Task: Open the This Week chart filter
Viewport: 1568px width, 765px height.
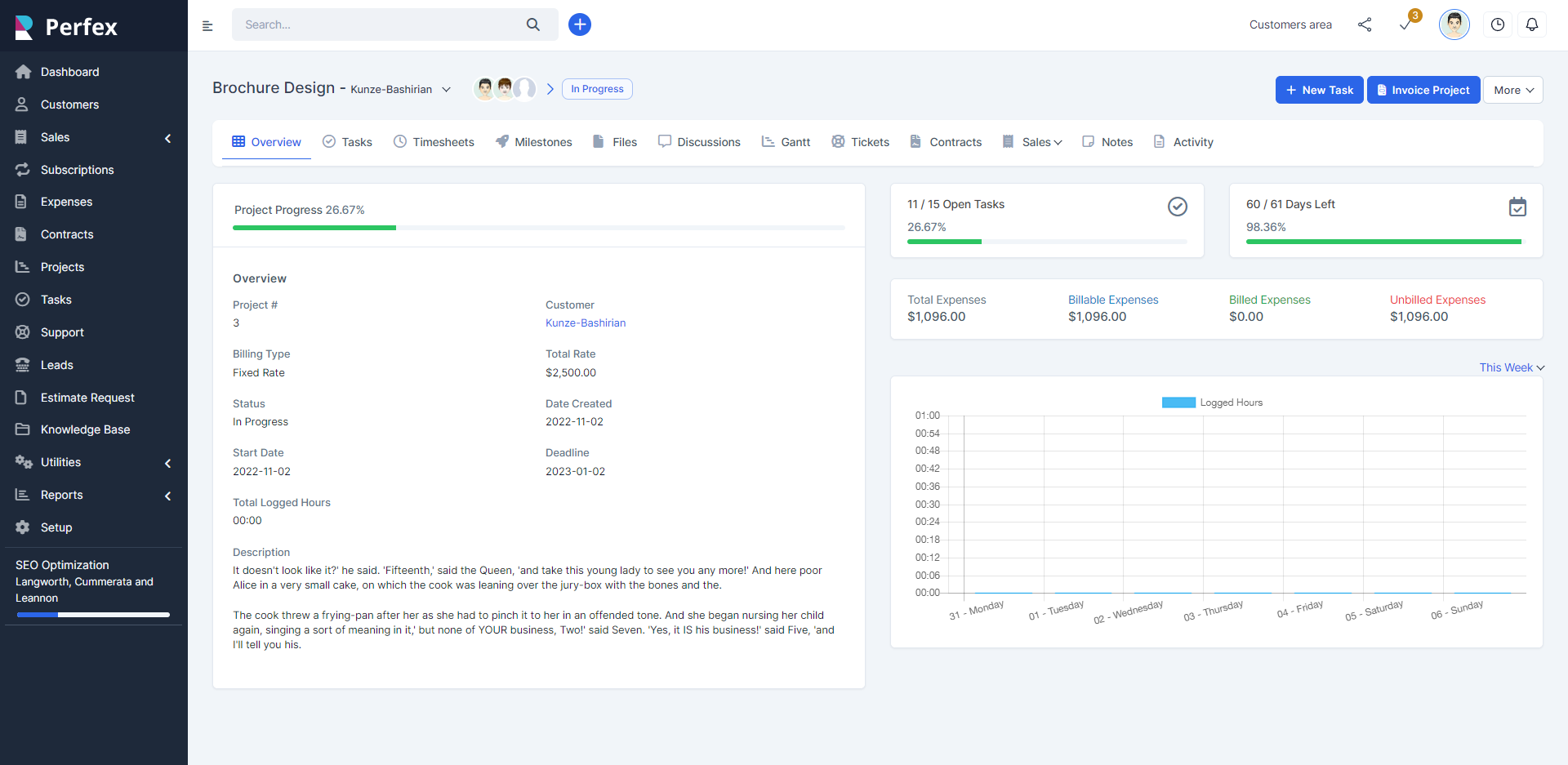Action: tap(1512, 367)
